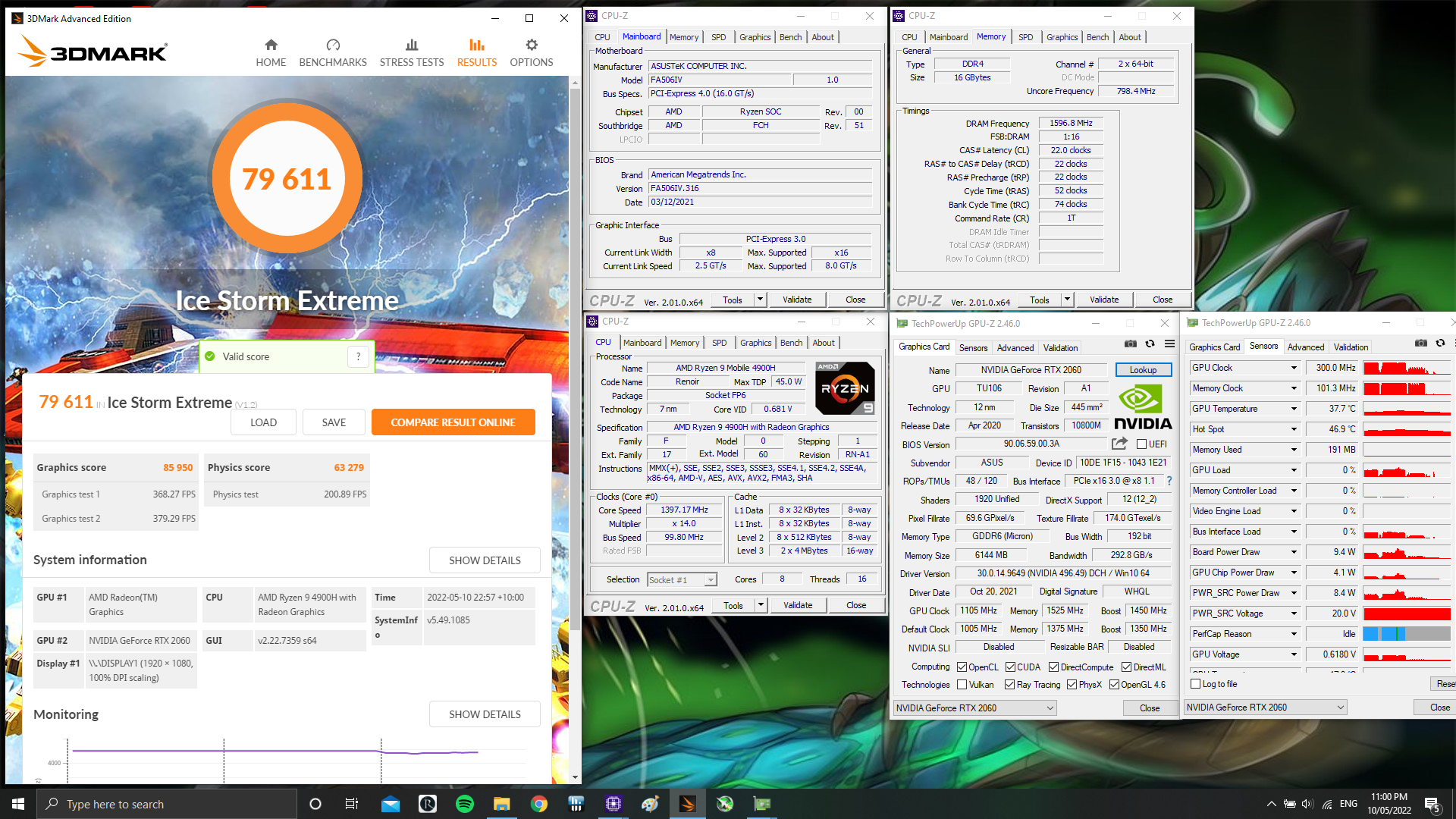1456x819 pixels.
Task: Toggle the CUDA checkbox
Action: coord(1010,667)
